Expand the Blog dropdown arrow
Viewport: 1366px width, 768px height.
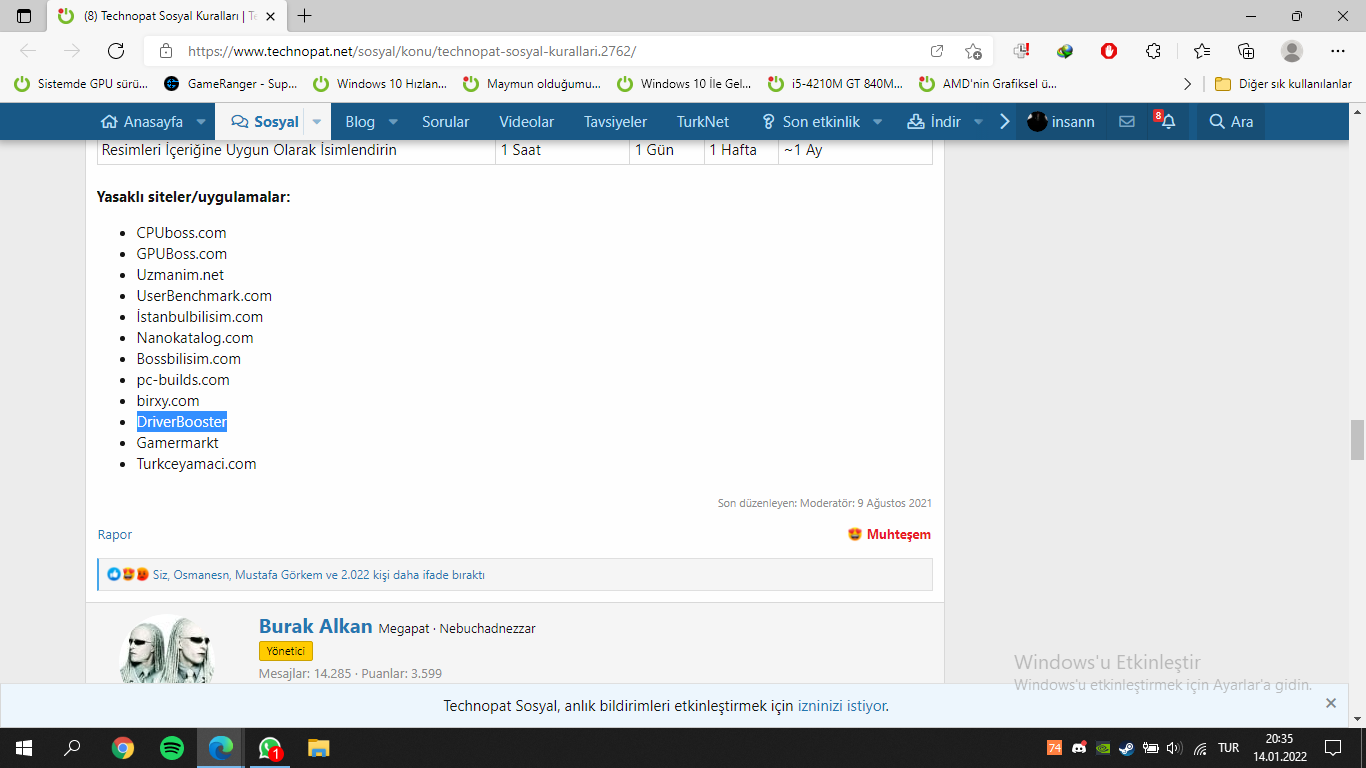[x=393, y=122]
